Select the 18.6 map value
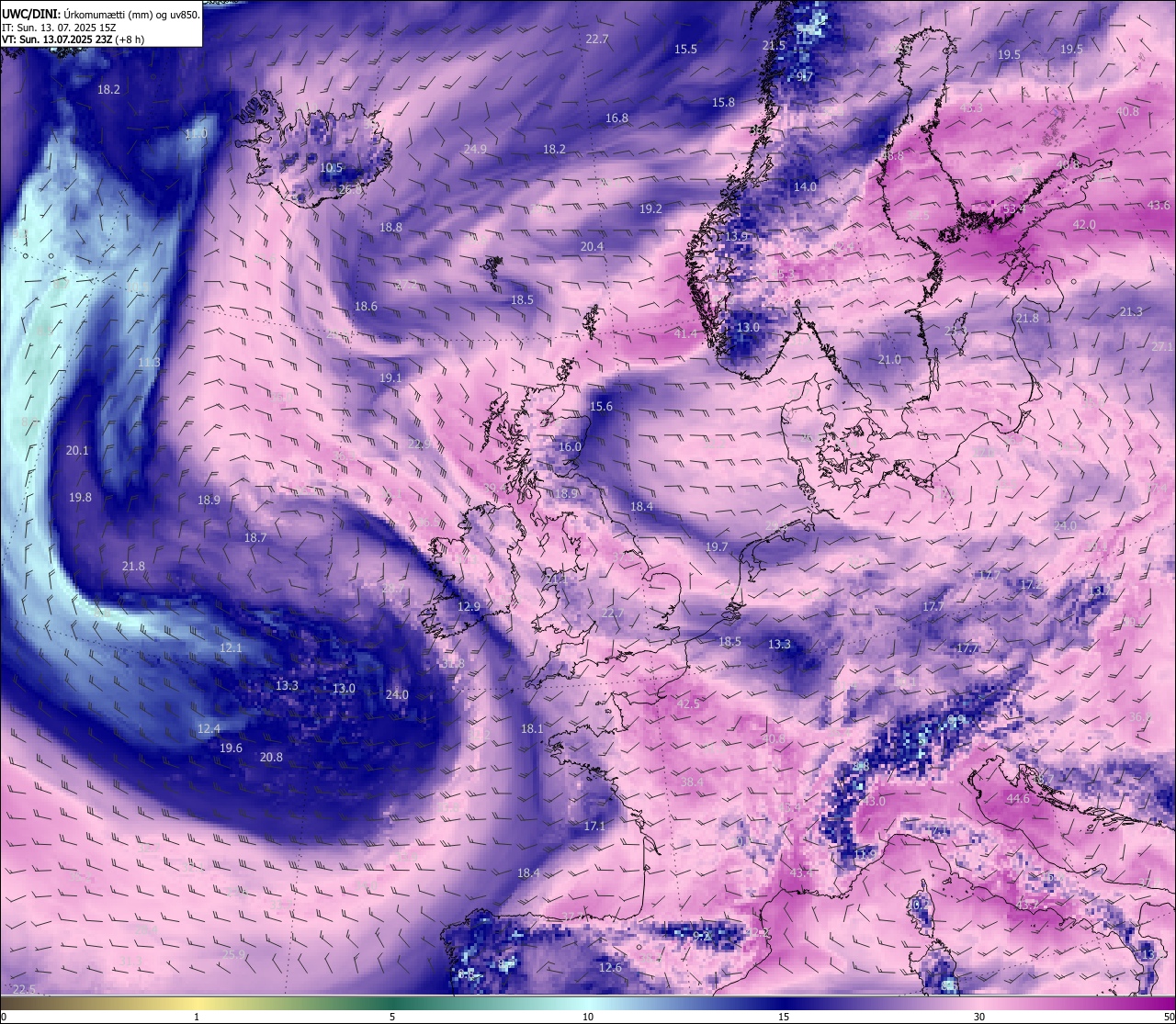This screenshot has width=1176, height=1024. [x=366, y=307]
